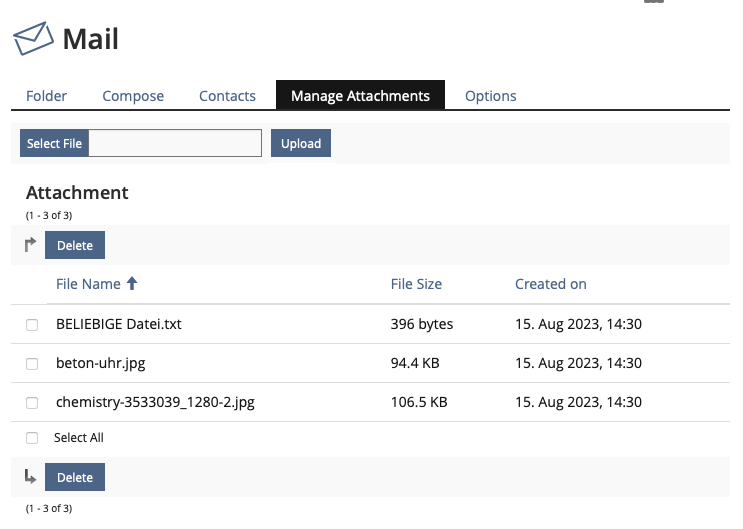The height and width of the screenshot is (529, 743).
Task: Click the ascending sort arrow beside File Name
Action: 132,284
